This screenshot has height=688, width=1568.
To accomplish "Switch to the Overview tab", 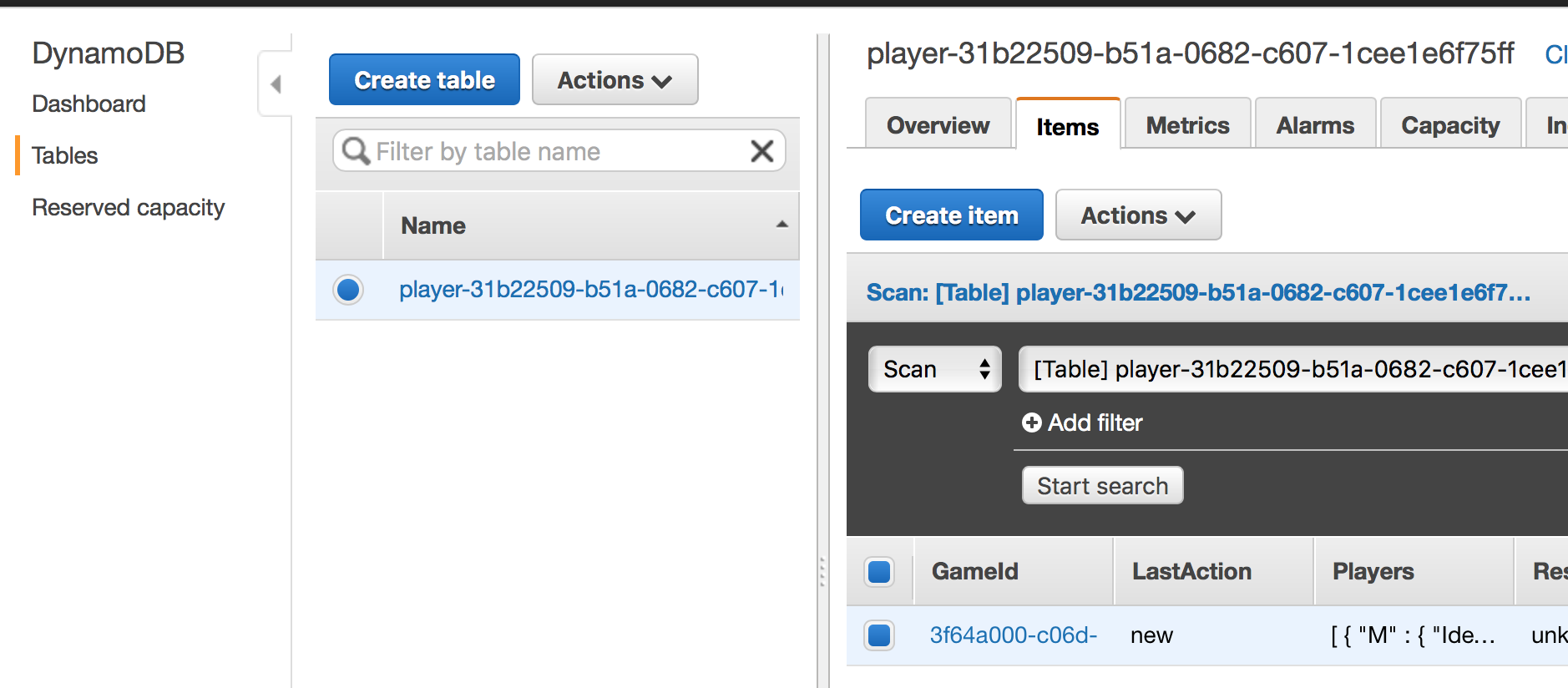I will pyautogui.click(x=938, y=124).
